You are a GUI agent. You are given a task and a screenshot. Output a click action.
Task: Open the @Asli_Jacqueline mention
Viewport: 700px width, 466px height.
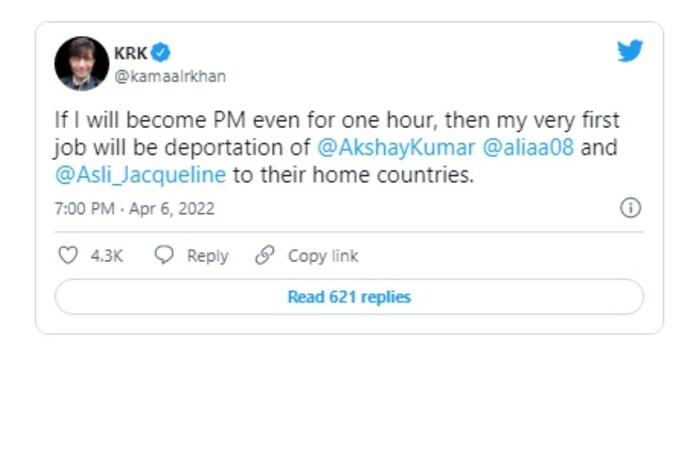click(x=140, y=176)
